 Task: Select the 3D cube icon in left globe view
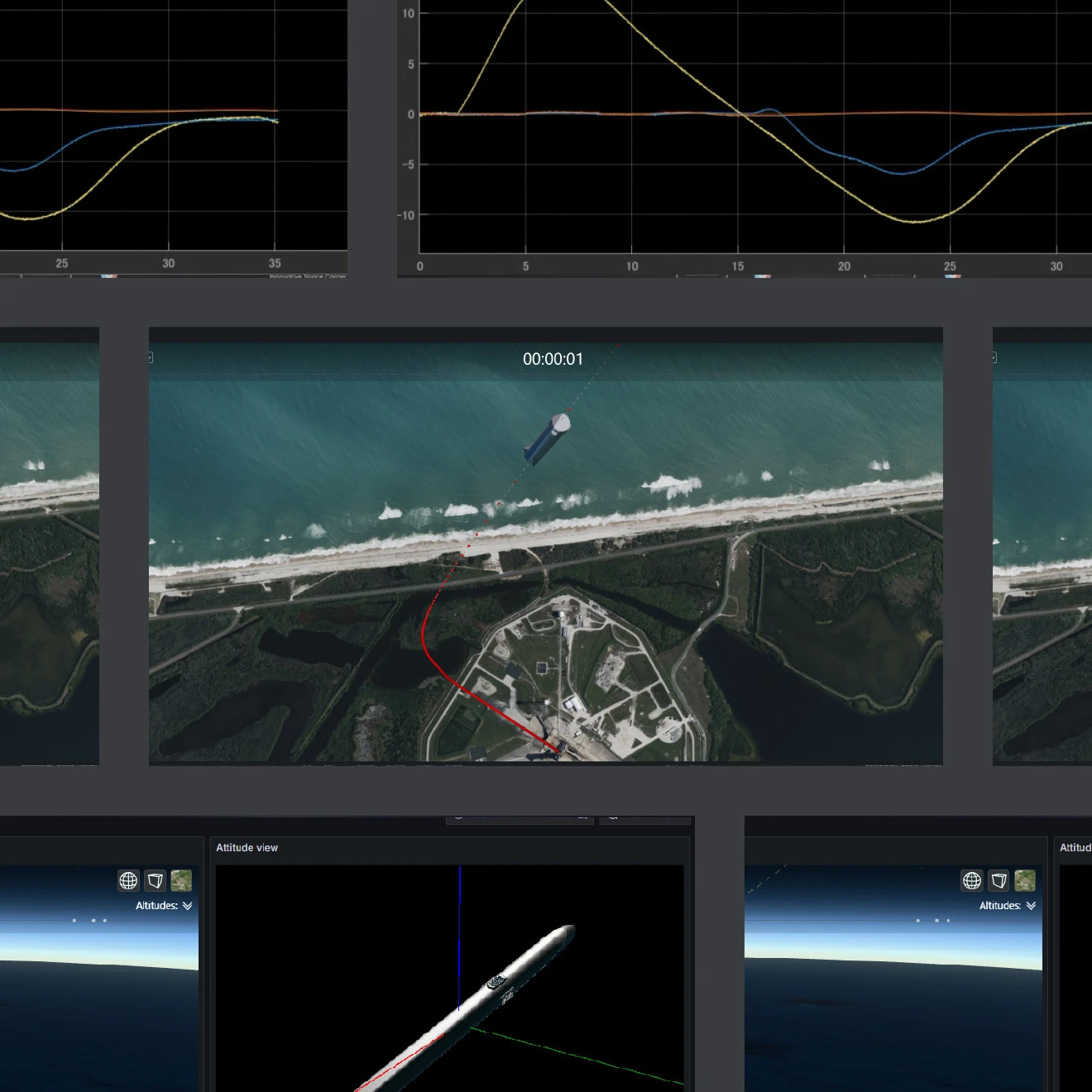[155, 880]
